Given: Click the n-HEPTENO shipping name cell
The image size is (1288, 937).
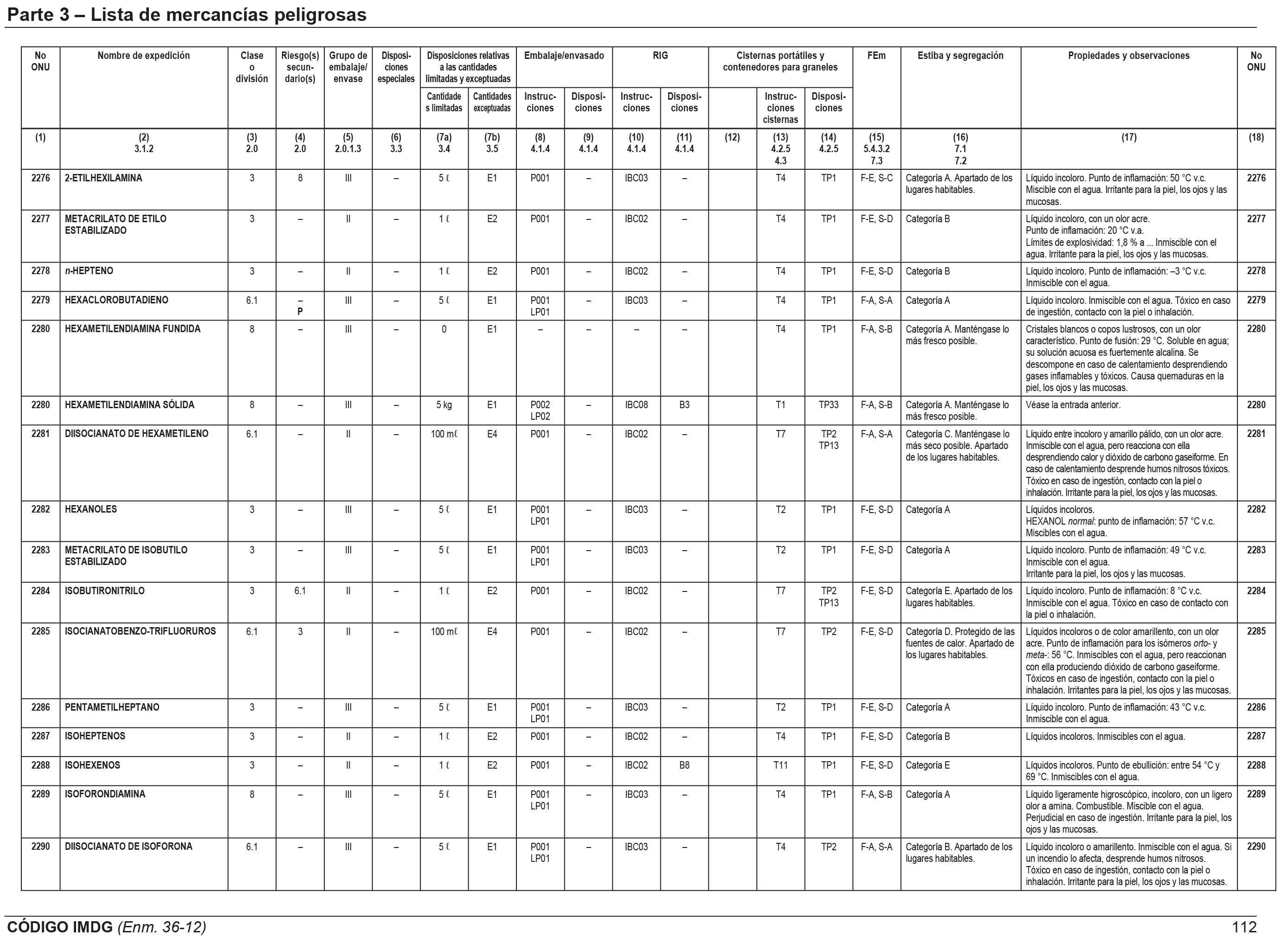Looking at the screenshot, I should click(89, 271).
